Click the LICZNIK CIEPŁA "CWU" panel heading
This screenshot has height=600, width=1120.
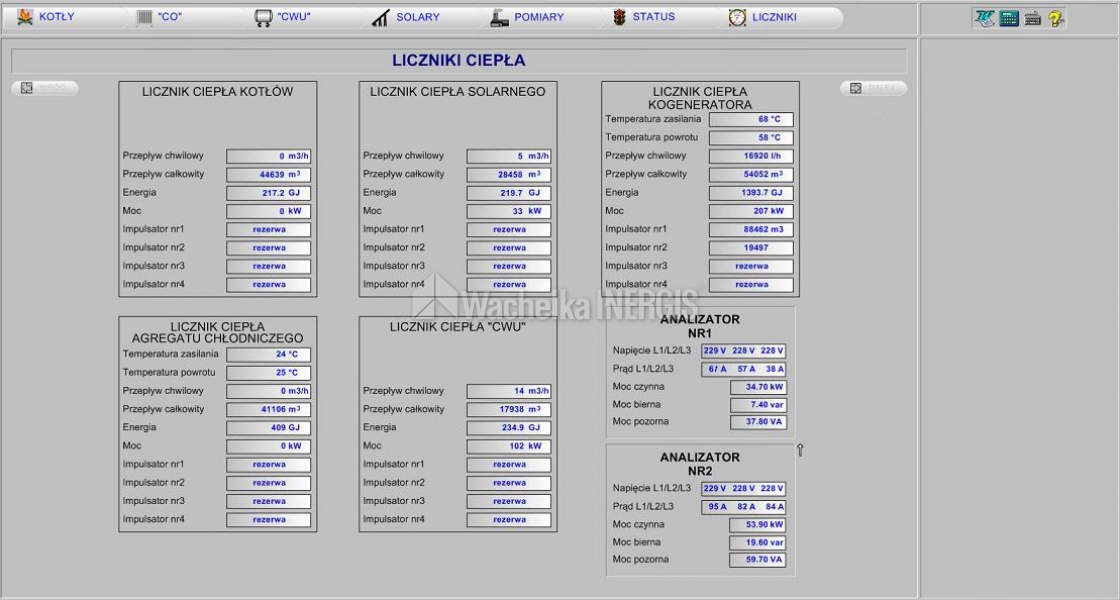point(457,327)
